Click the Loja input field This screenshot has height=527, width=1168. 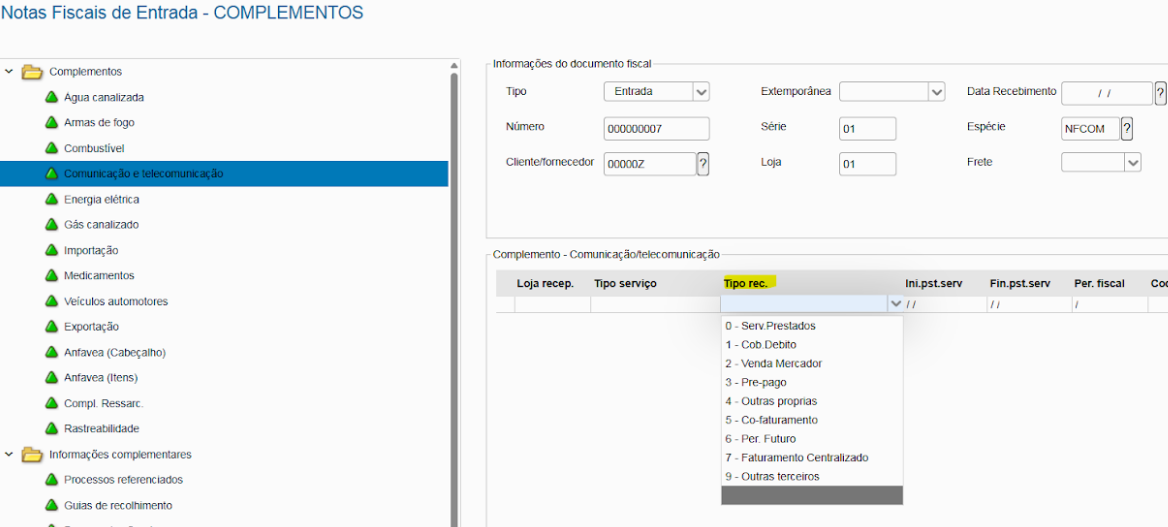[867, 164]
